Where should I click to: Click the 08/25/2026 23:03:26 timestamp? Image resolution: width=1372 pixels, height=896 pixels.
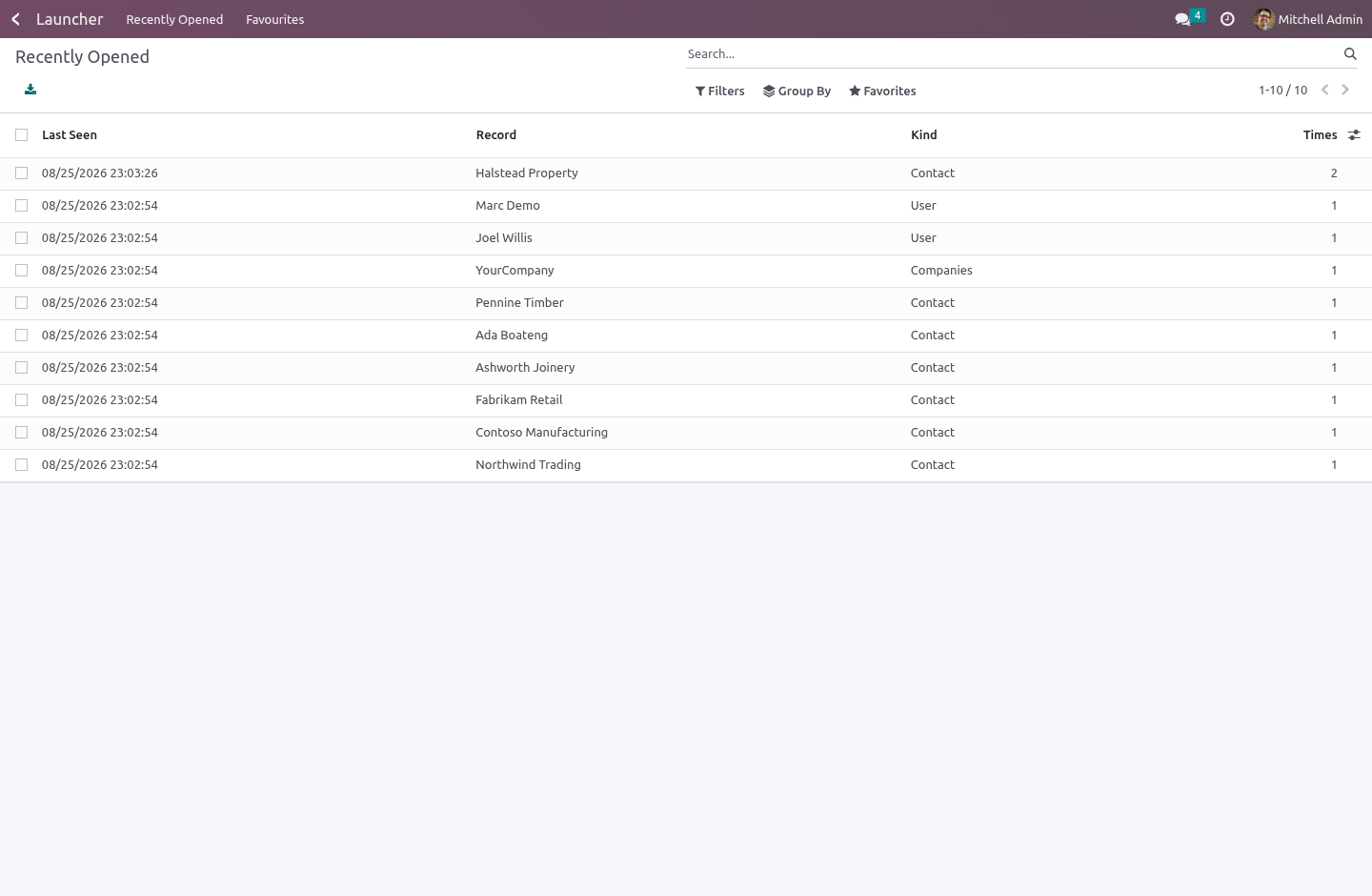click(100, 173)
